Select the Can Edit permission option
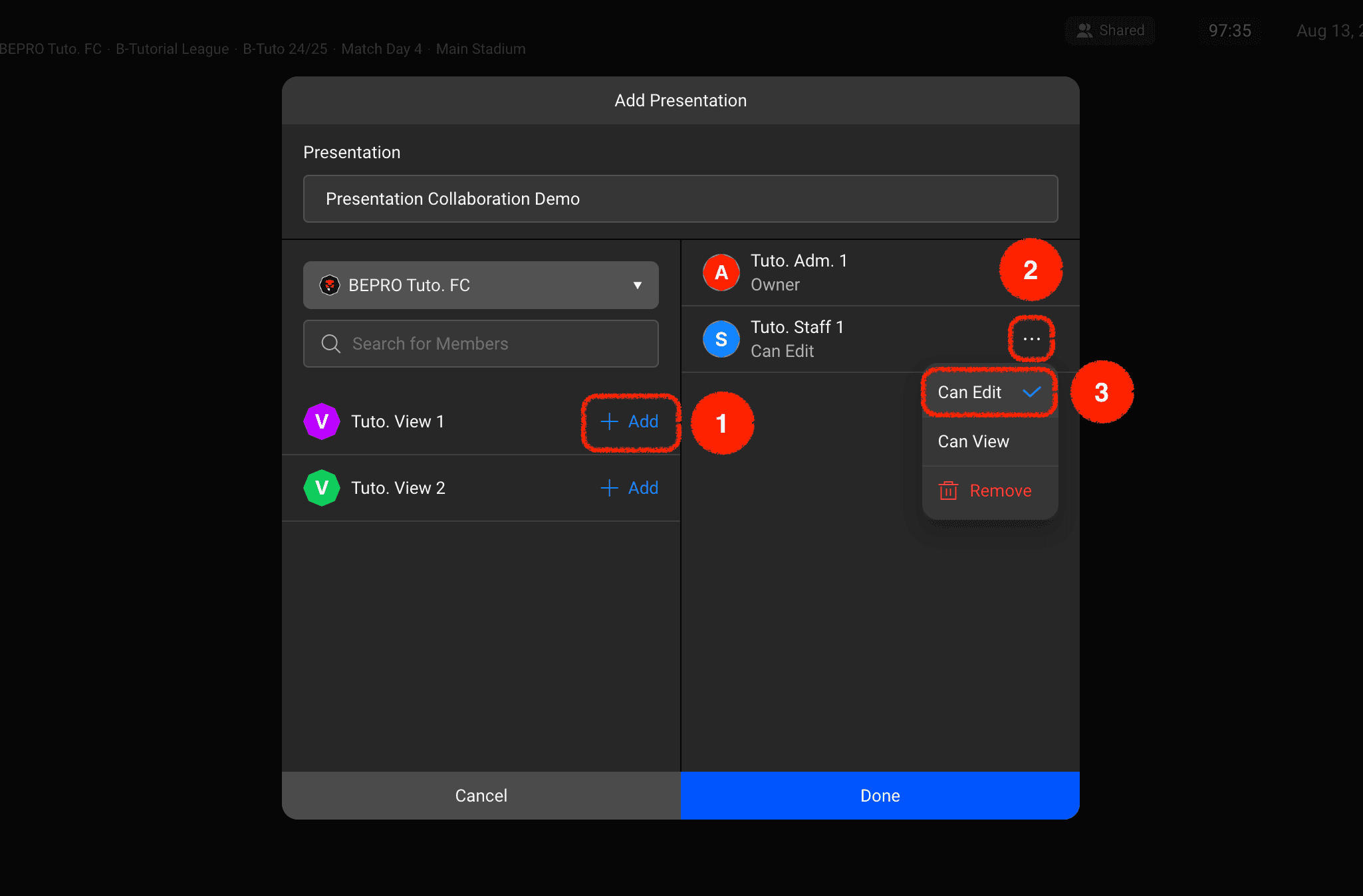1363x896 pixels. click(969, 392)
